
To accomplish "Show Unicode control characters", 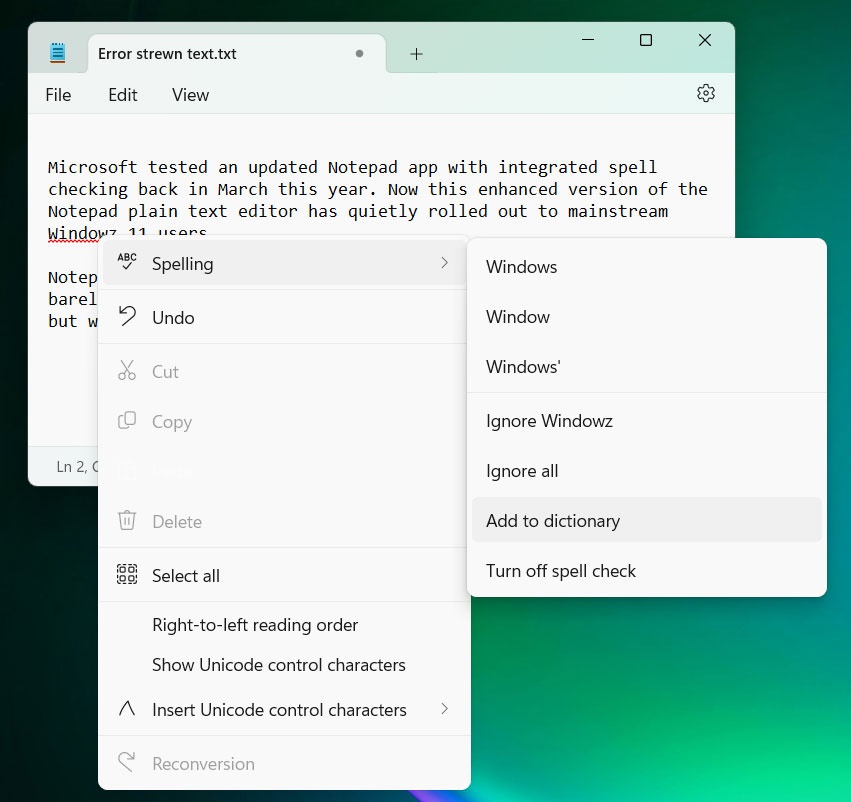I will (278, 664).
